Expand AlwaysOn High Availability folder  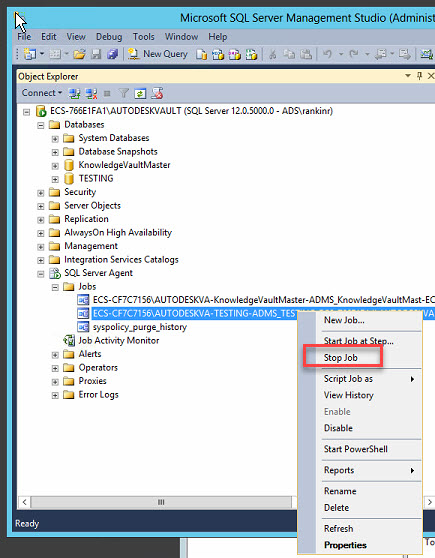[41, 233]
